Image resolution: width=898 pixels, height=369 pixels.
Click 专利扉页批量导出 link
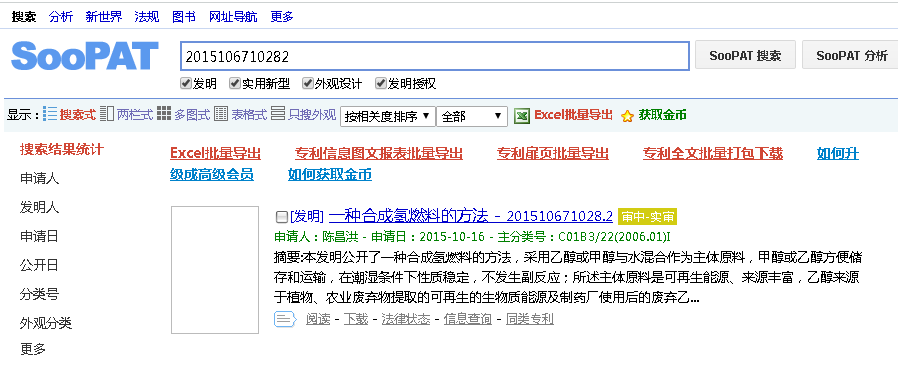553,154
